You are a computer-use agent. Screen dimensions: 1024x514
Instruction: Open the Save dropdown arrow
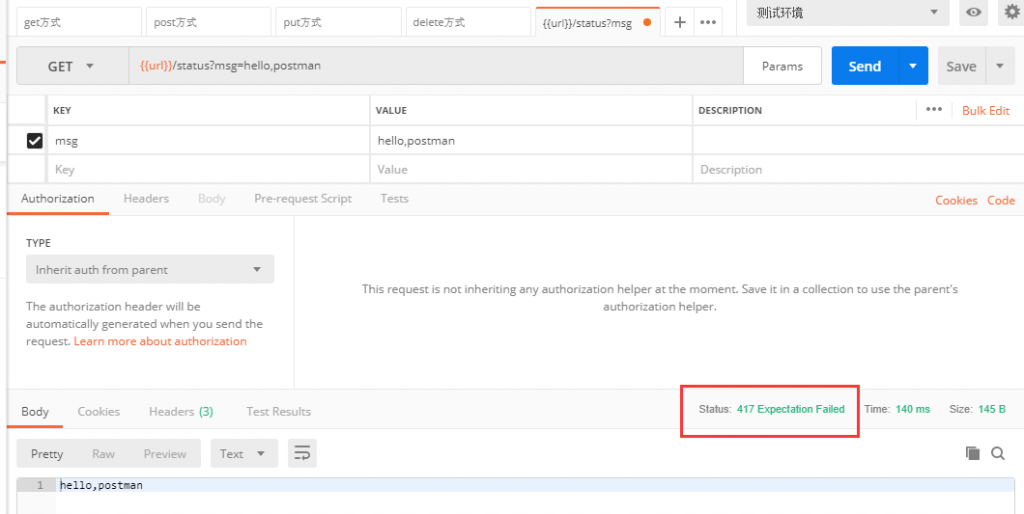coord(1000,66)
